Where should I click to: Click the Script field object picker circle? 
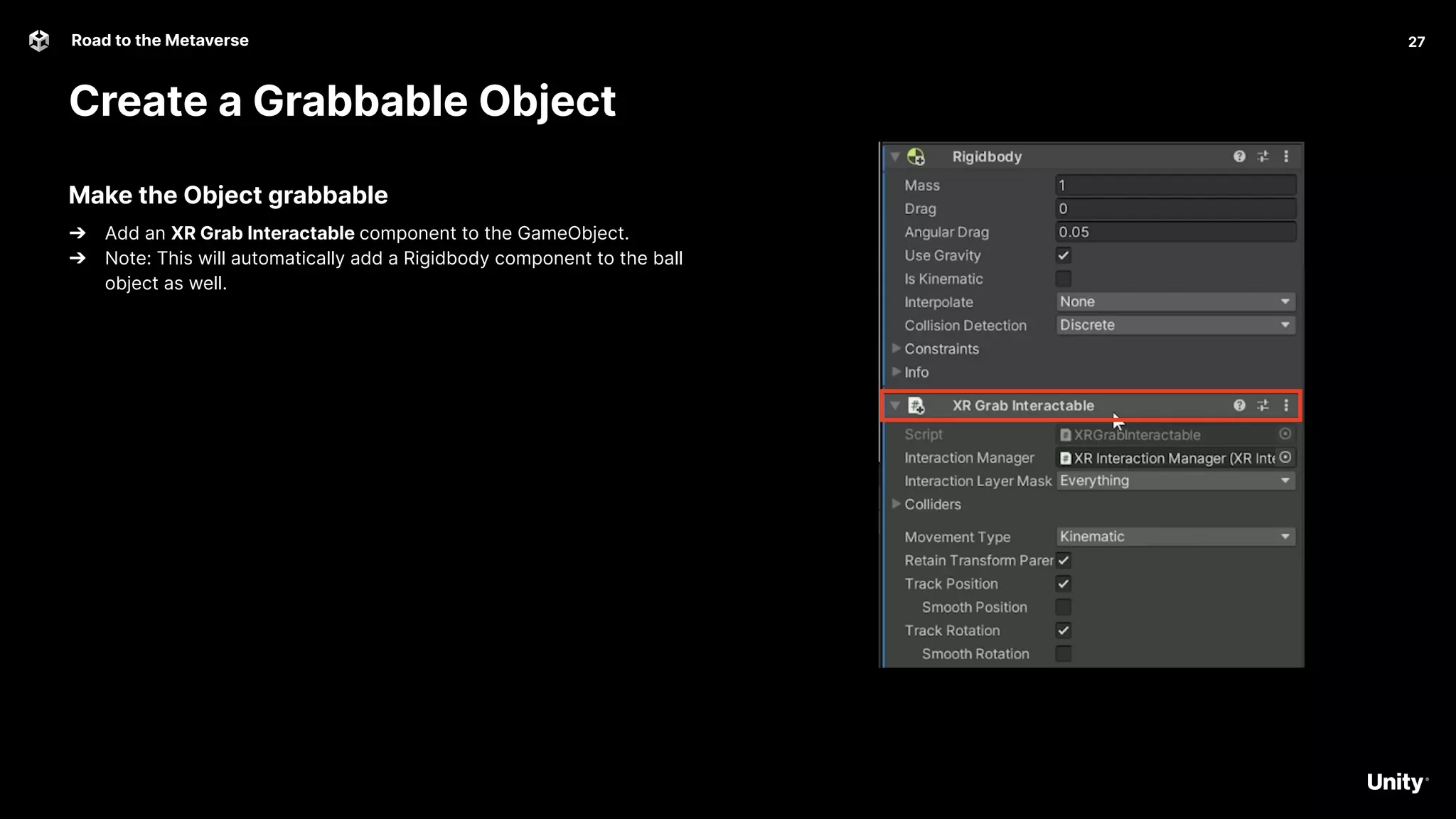coord(1285,434)
